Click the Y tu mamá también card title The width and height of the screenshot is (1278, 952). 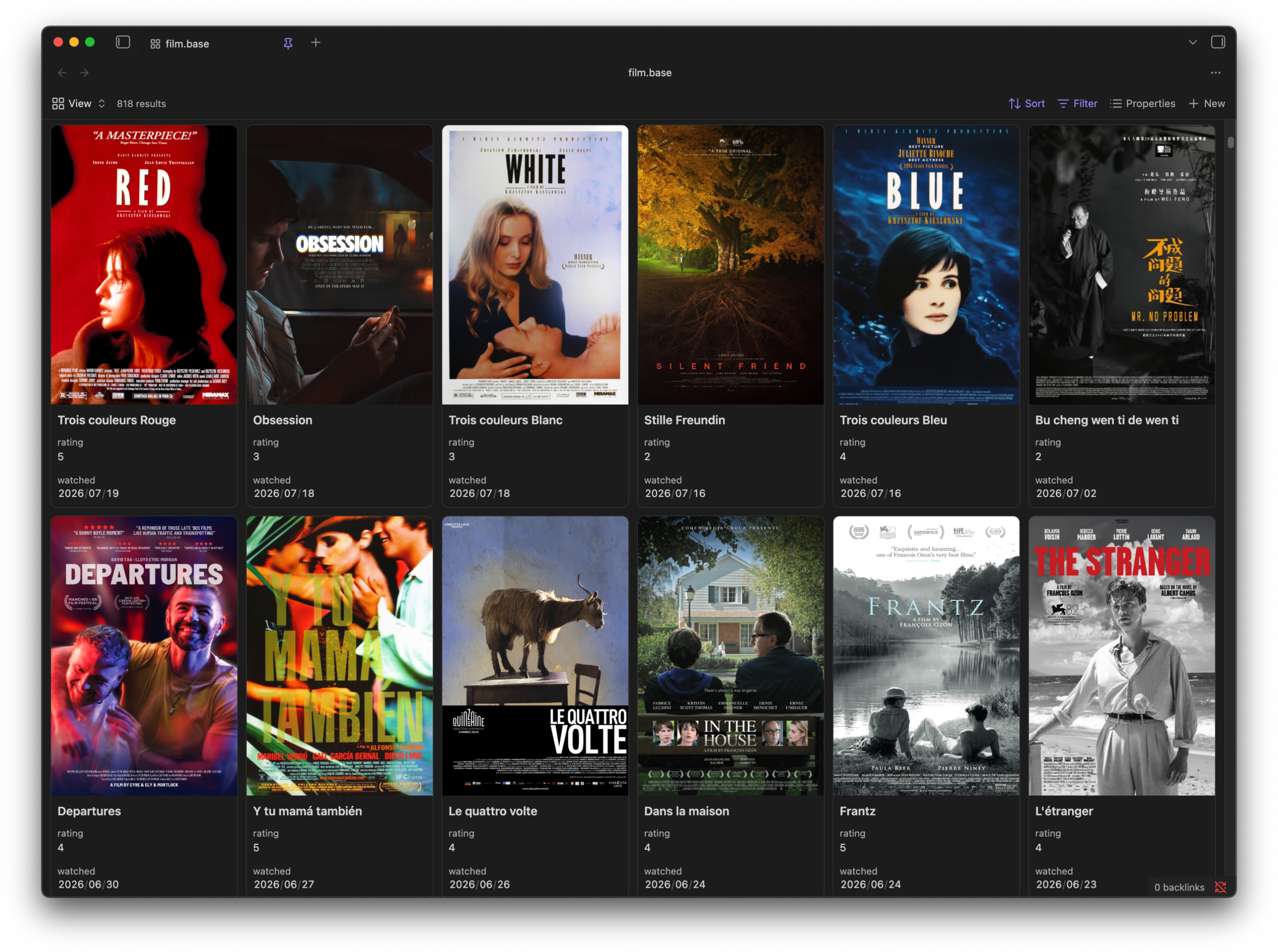pos(308,811)
